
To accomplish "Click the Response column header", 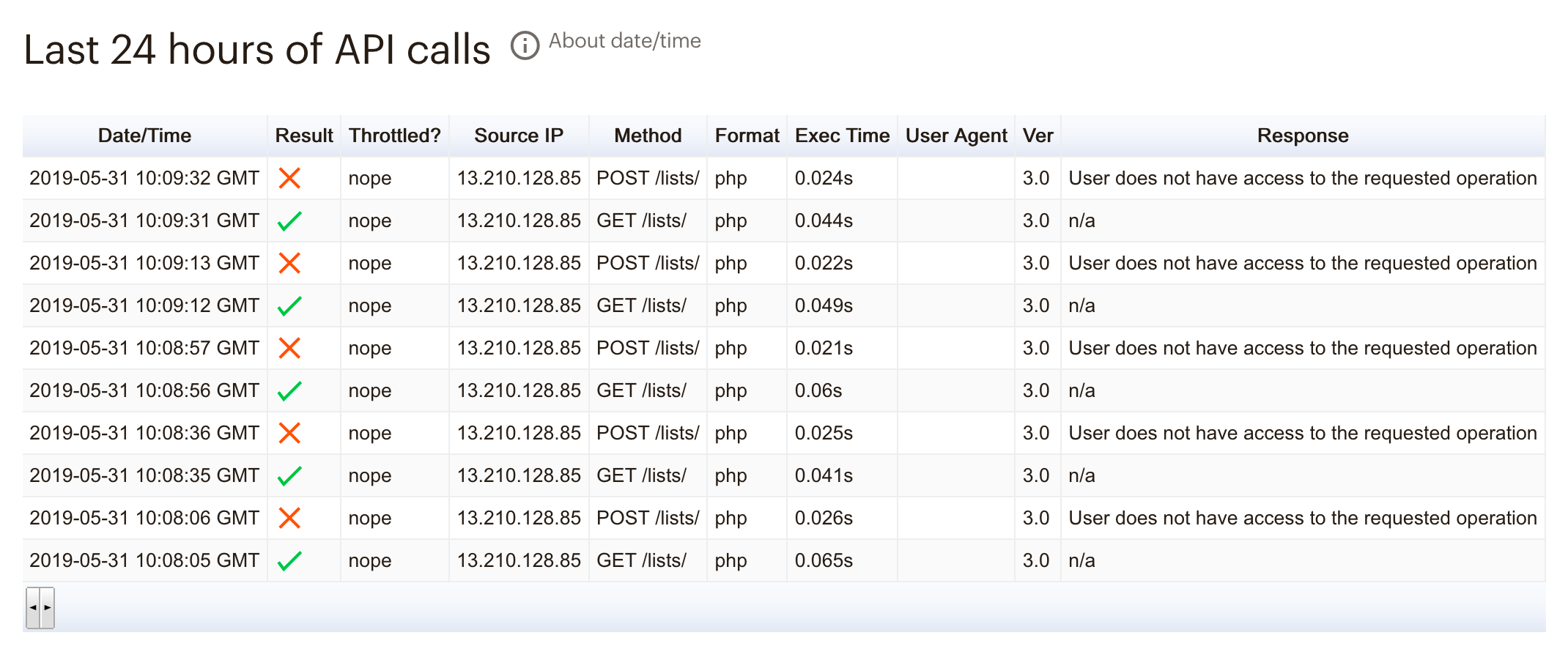I will (x=1302, y=136).
